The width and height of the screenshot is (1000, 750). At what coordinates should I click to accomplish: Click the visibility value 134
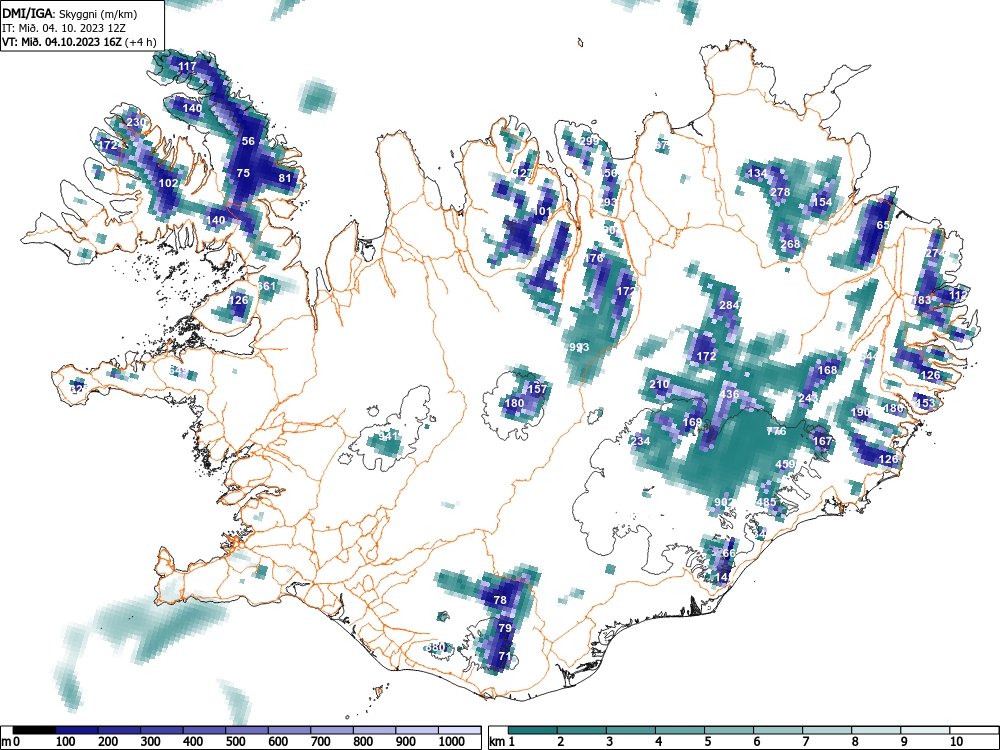click(x=758, y=173)
